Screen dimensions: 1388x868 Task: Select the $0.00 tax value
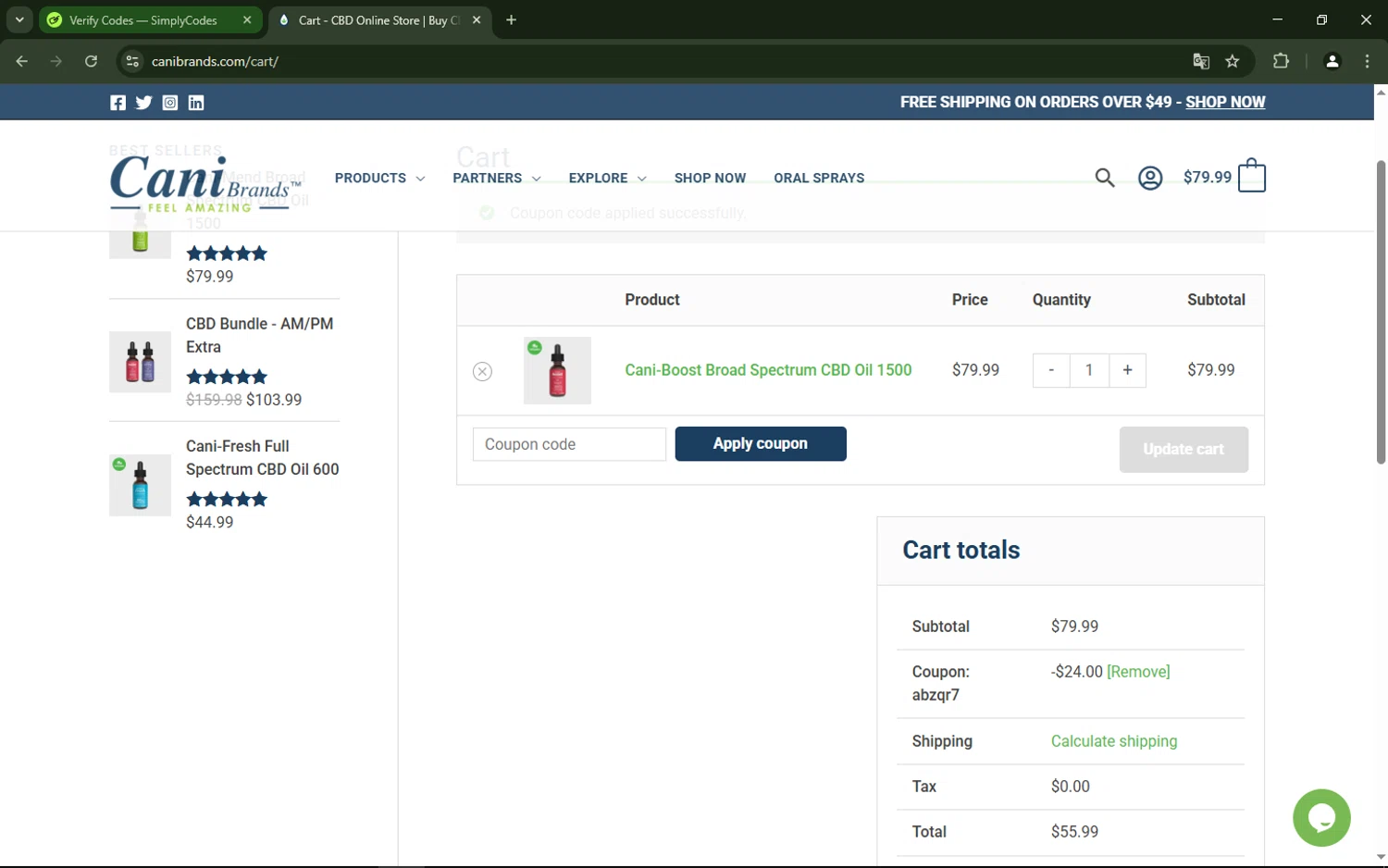click(x=1071, y=787)
